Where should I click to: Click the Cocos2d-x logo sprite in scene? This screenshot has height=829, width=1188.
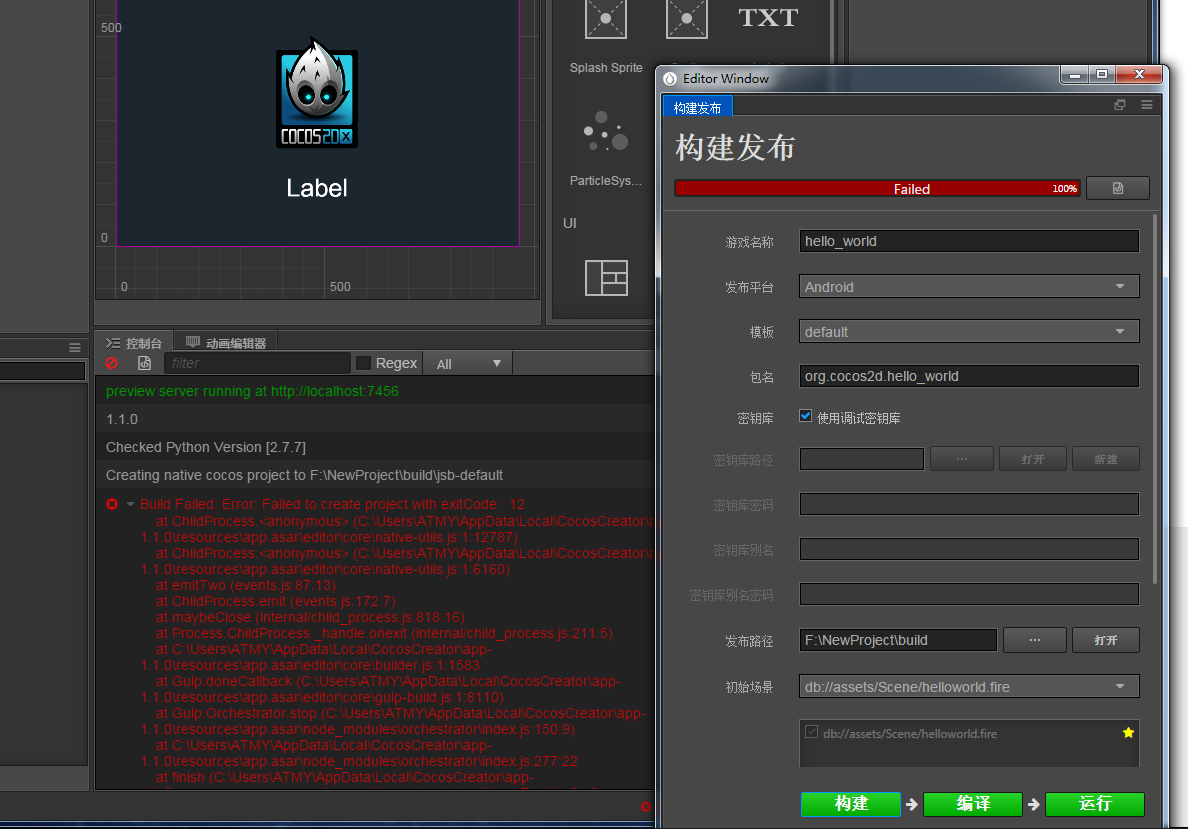click(x=317, y=93)
